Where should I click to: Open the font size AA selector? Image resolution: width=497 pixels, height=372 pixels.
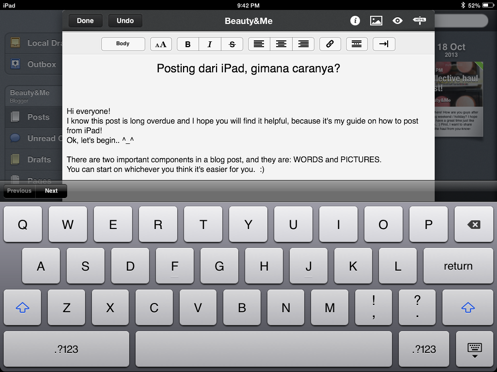click(161, 44)
